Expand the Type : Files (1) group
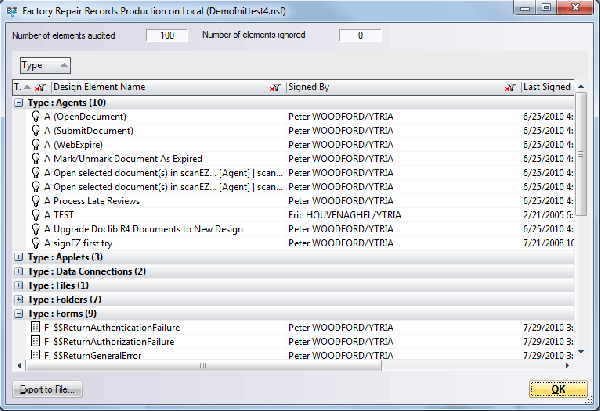Screen dimensions: 600x411 [x=18, y=285]
